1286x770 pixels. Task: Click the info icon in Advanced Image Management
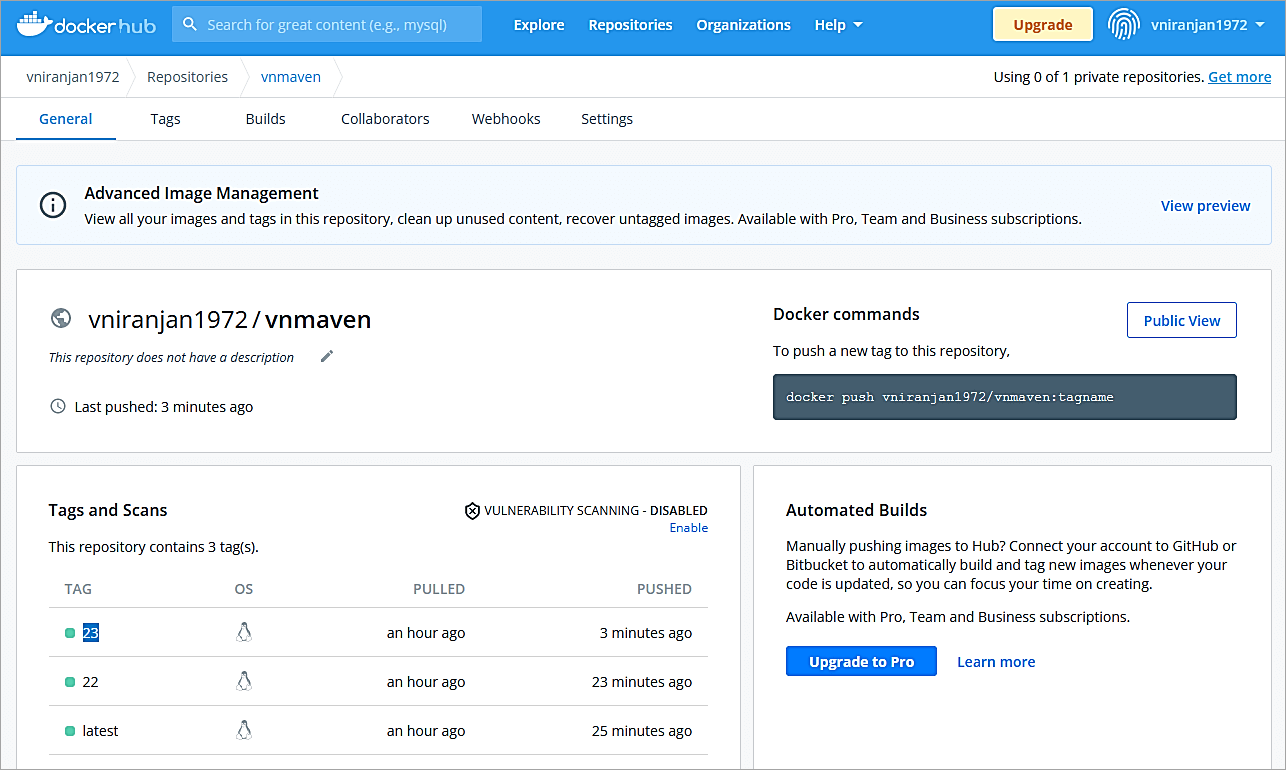tap(53, 206)
